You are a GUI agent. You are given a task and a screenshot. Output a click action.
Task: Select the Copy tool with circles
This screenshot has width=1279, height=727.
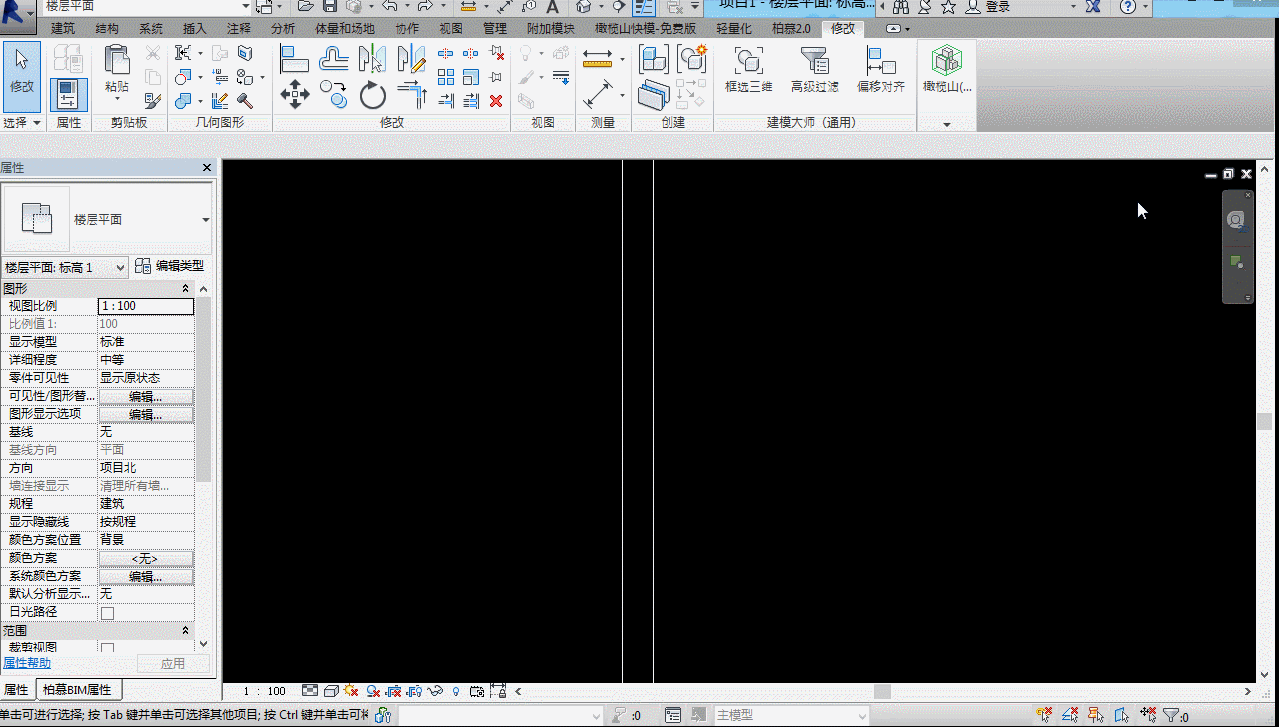pos(334,95)
